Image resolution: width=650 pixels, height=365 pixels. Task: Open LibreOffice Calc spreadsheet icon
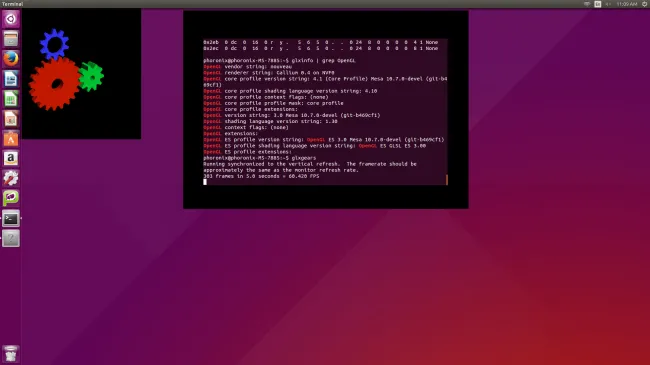(x=11, y=99)
